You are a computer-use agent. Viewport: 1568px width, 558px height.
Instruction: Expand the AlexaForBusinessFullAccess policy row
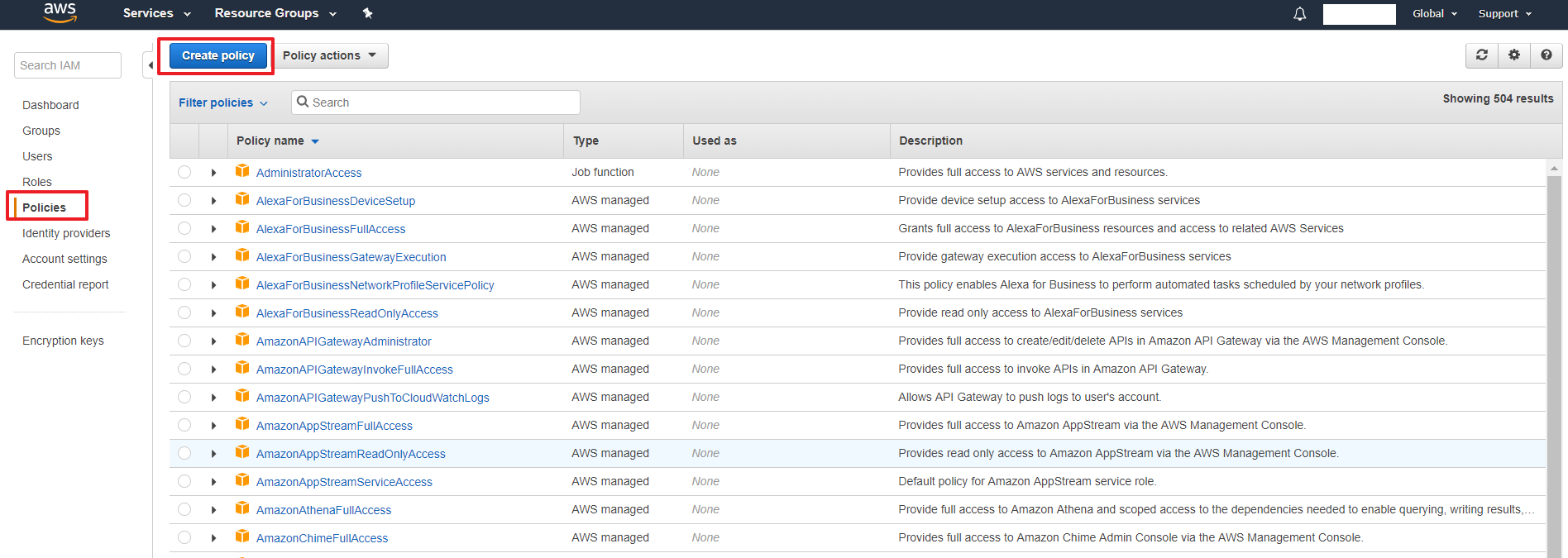coord(213,229)
